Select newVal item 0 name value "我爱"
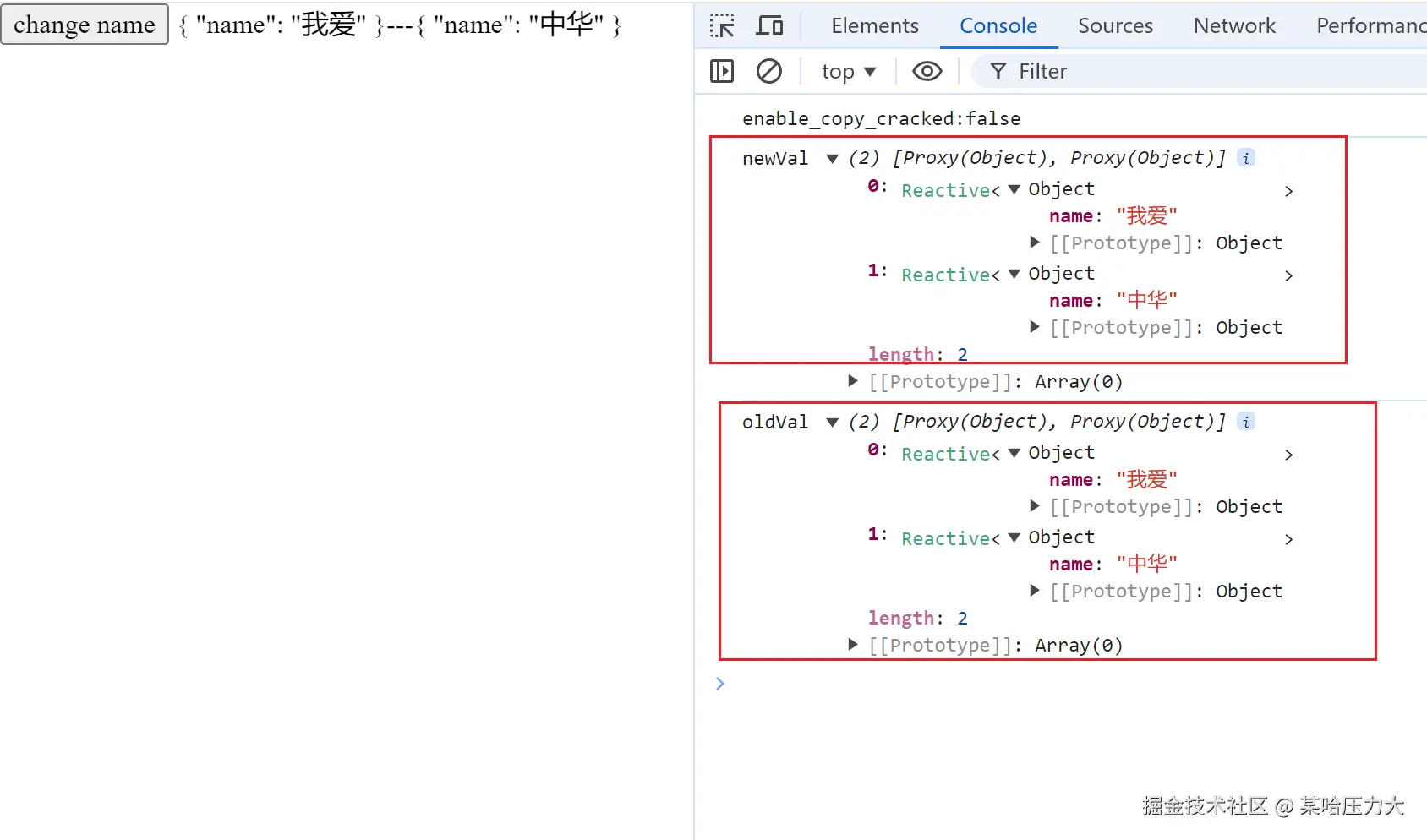Image resolution: width=1427 pixels, height=840 pixels. 1146,216
